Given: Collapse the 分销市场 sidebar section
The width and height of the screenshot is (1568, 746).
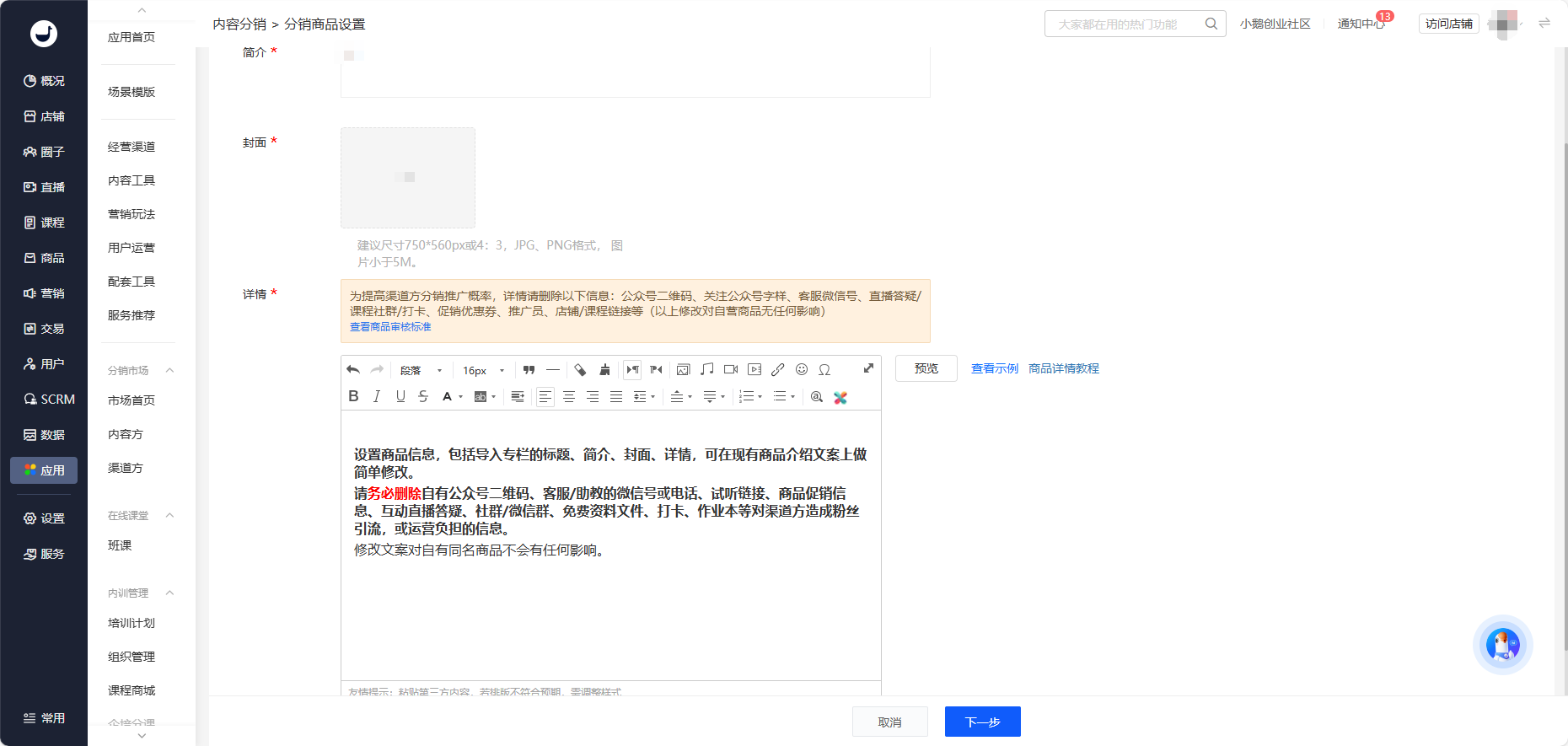Looking at the screenshot, I should click(x=169, y=370).
